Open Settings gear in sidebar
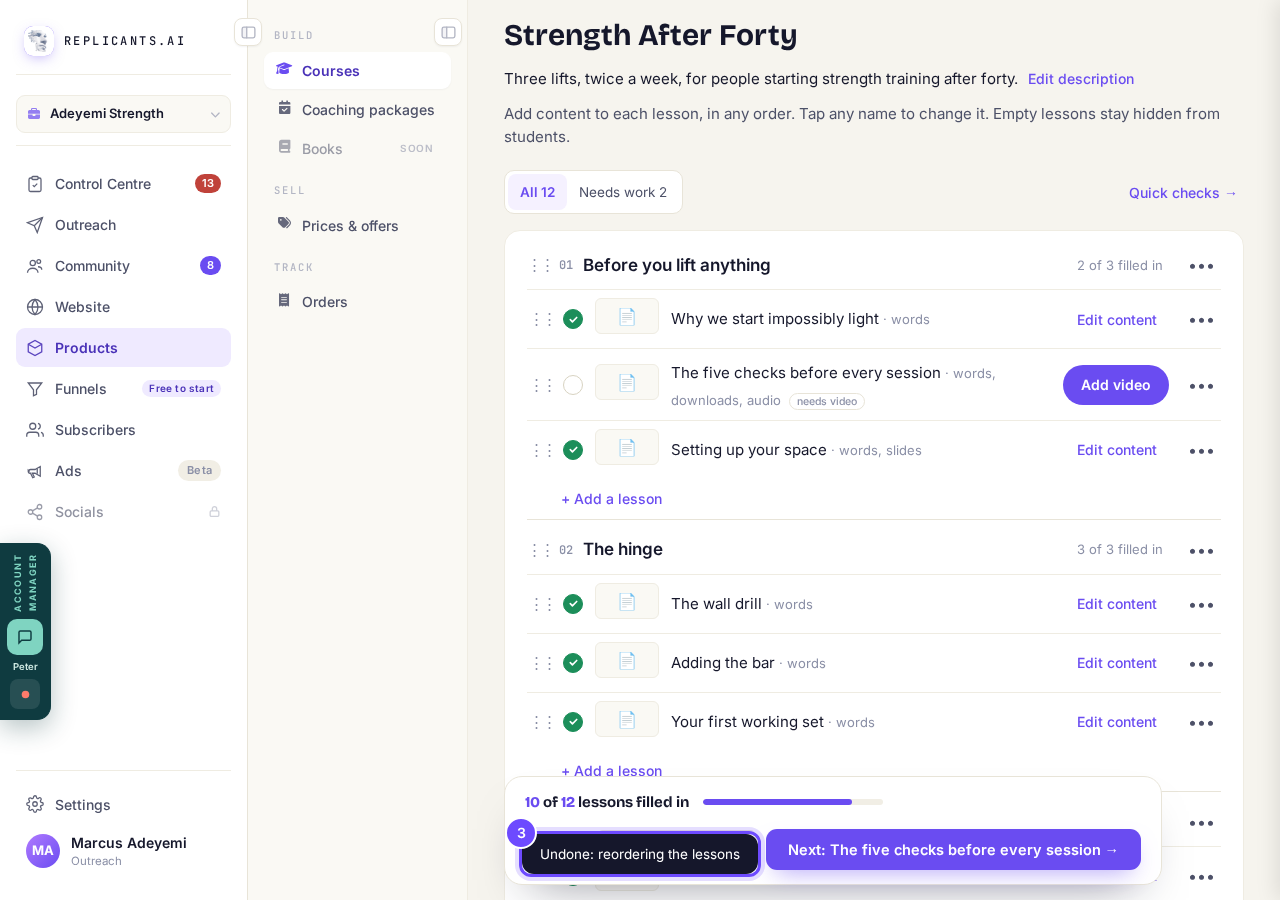1280x900 pixels. 35,804
